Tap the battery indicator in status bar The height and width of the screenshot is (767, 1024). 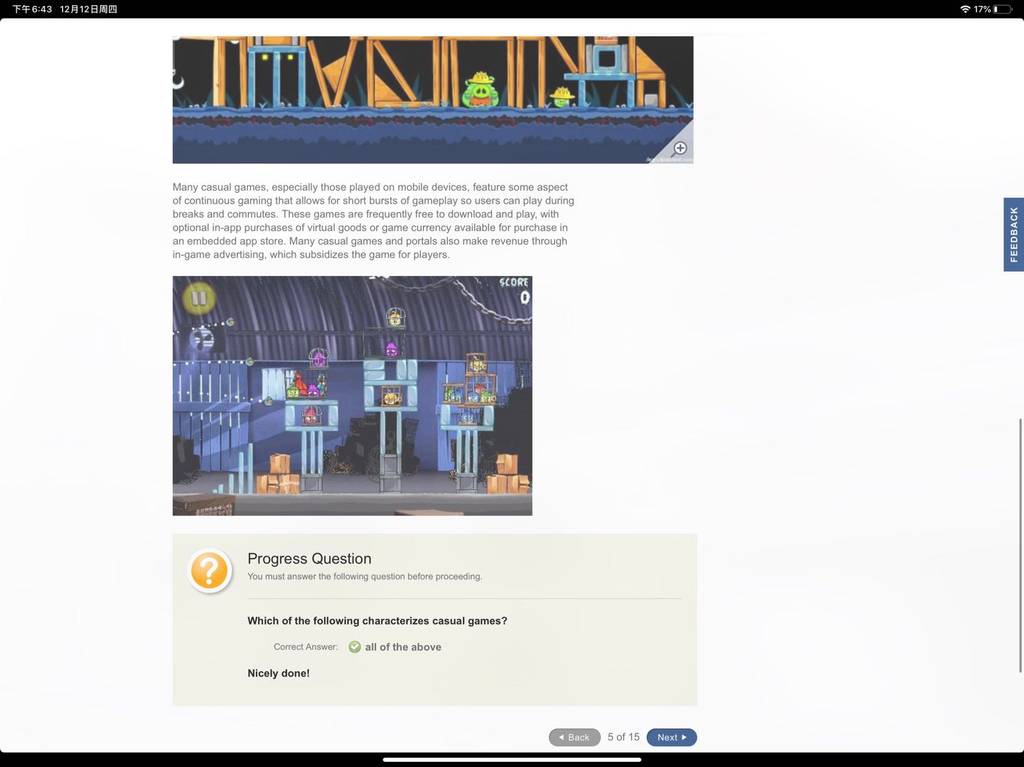(x=1002, y=9)
